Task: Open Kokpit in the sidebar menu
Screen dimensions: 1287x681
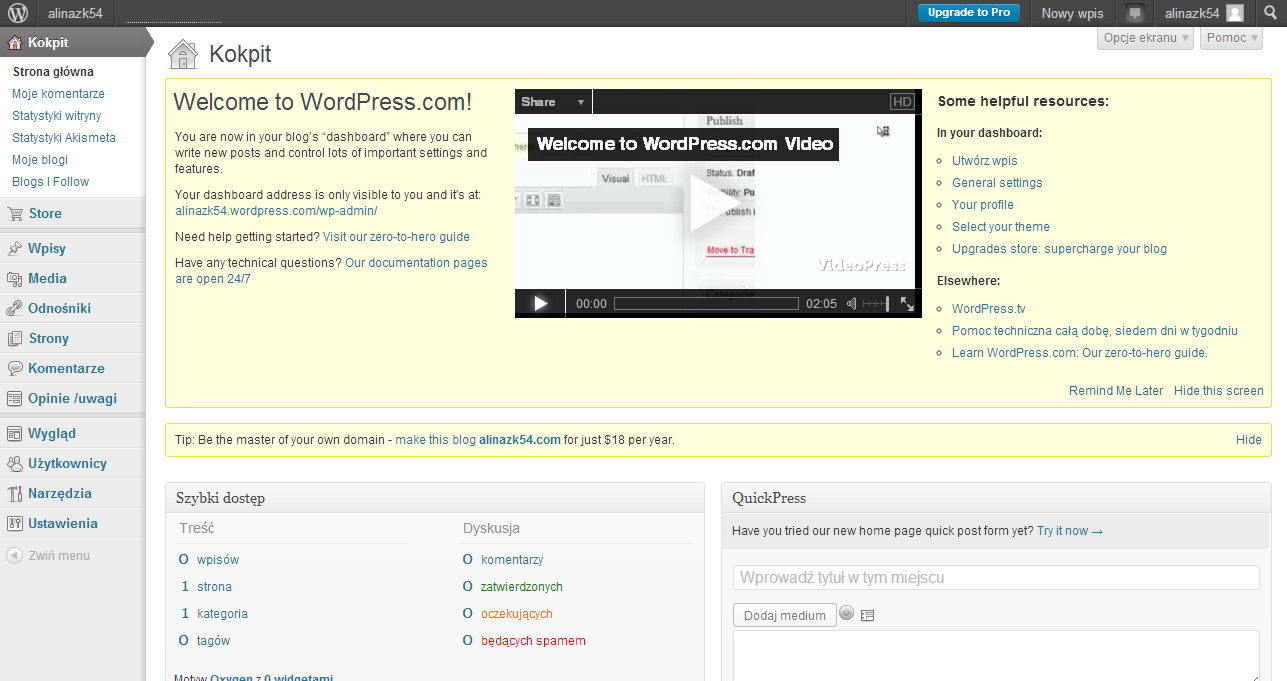Action: (x=72, y=42)
